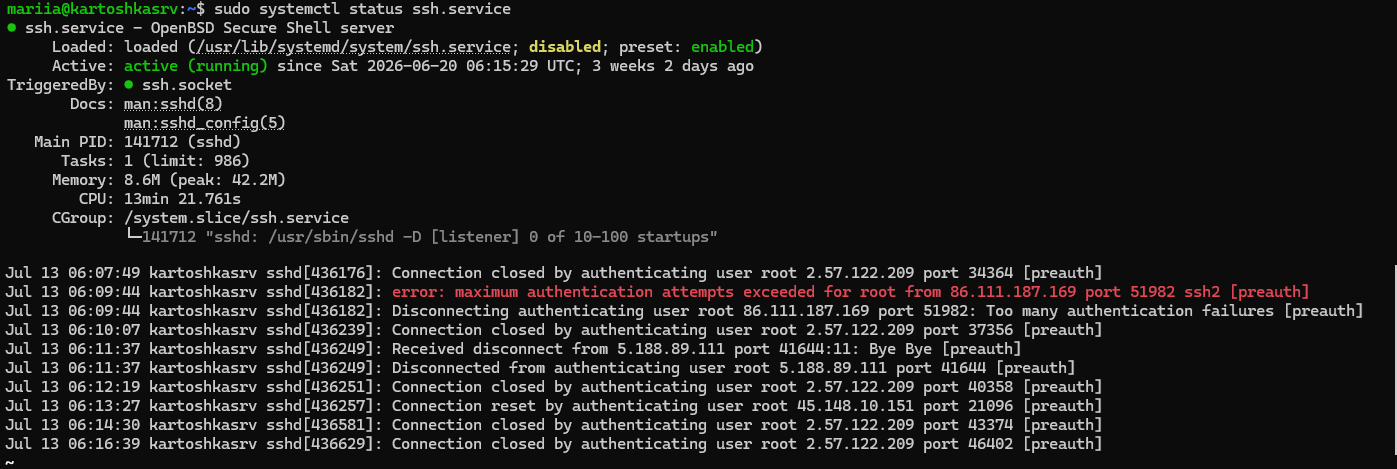1397x469 pixels.
Task: Click the Connection reset by 45.148.10.151 line
Action: (x=554, y=406)
